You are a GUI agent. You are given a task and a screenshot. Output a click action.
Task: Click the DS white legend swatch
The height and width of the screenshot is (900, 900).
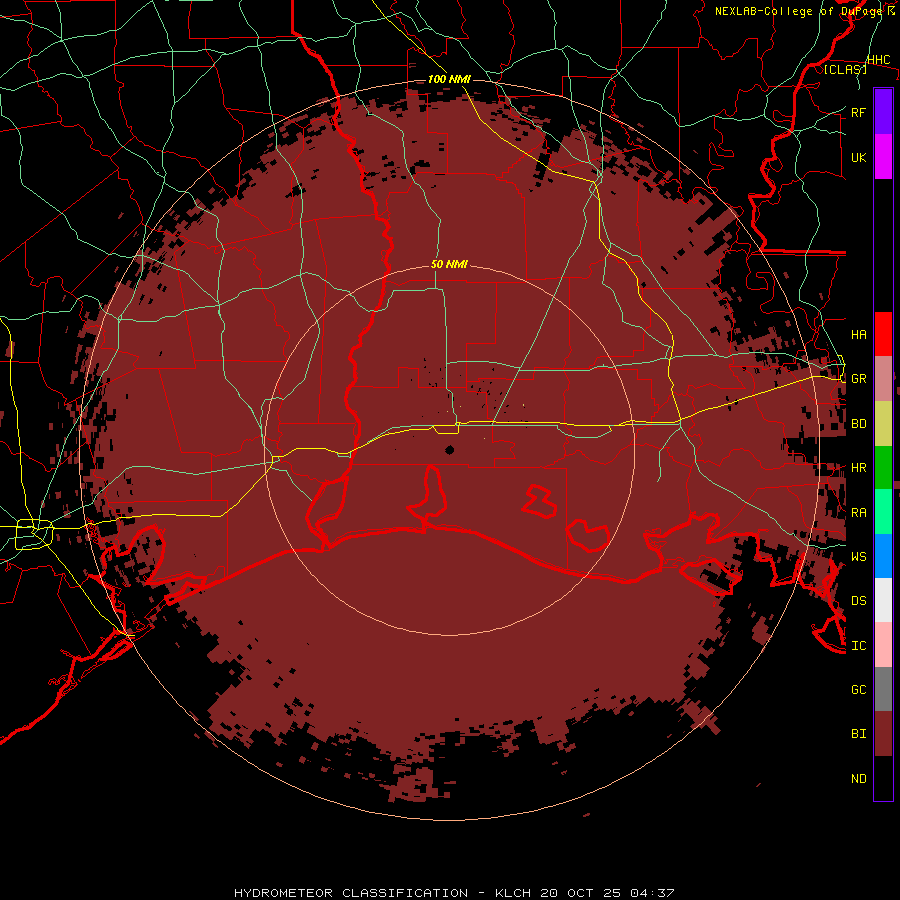pos(883,600)
